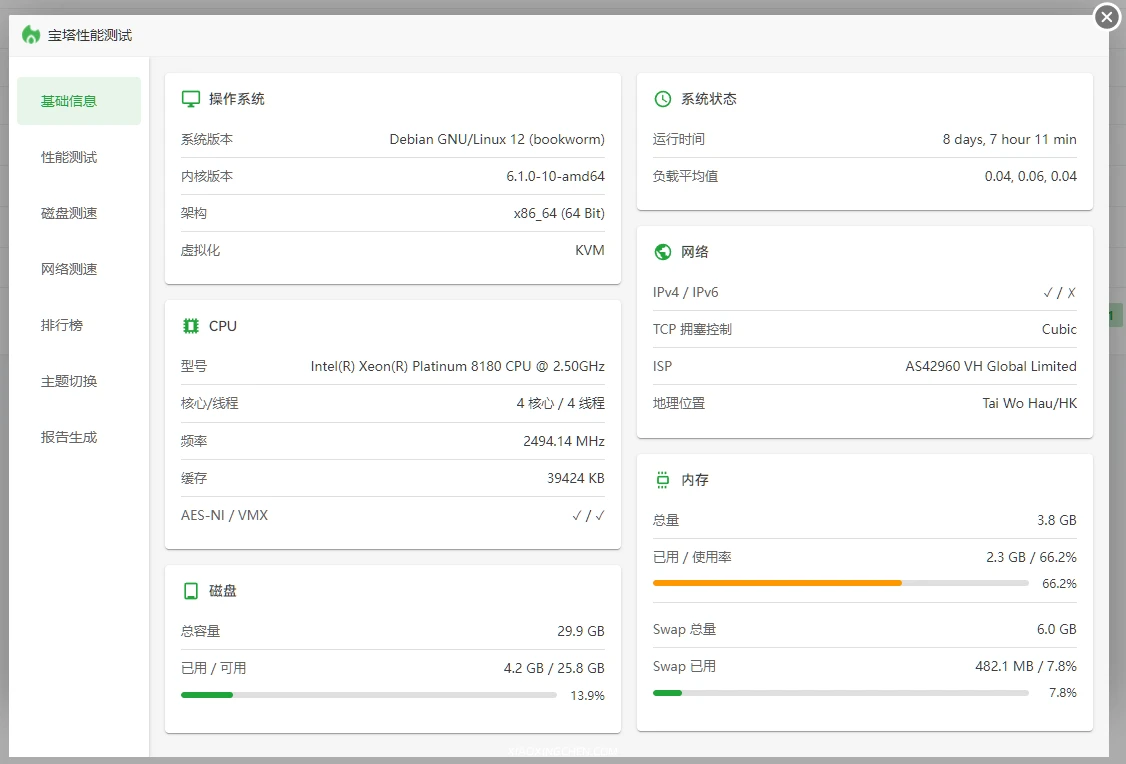Click the Intel Xeon Platinum 8180 CPU model text
Viewport: 1126px width, 764px height.
click(457, 366)
